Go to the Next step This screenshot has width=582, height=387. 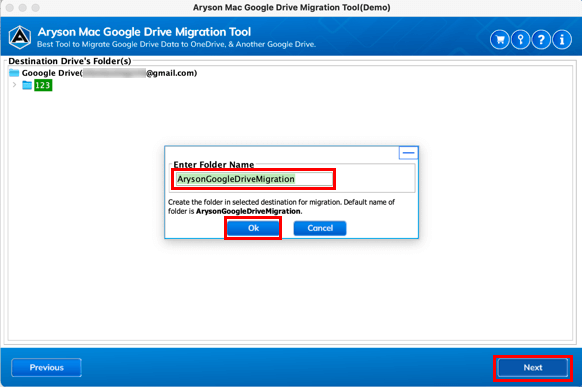click(x=533, y=368)
